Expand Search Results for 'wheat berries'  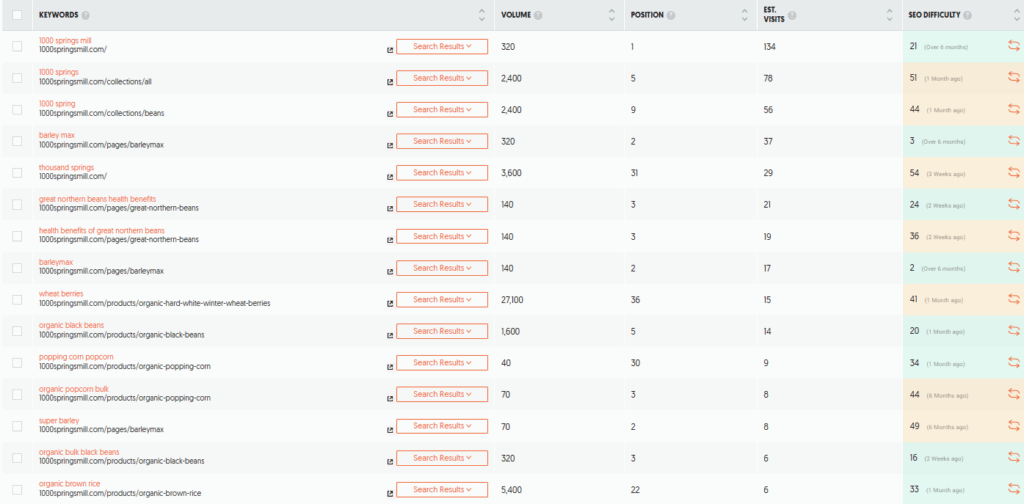point(442,299)
